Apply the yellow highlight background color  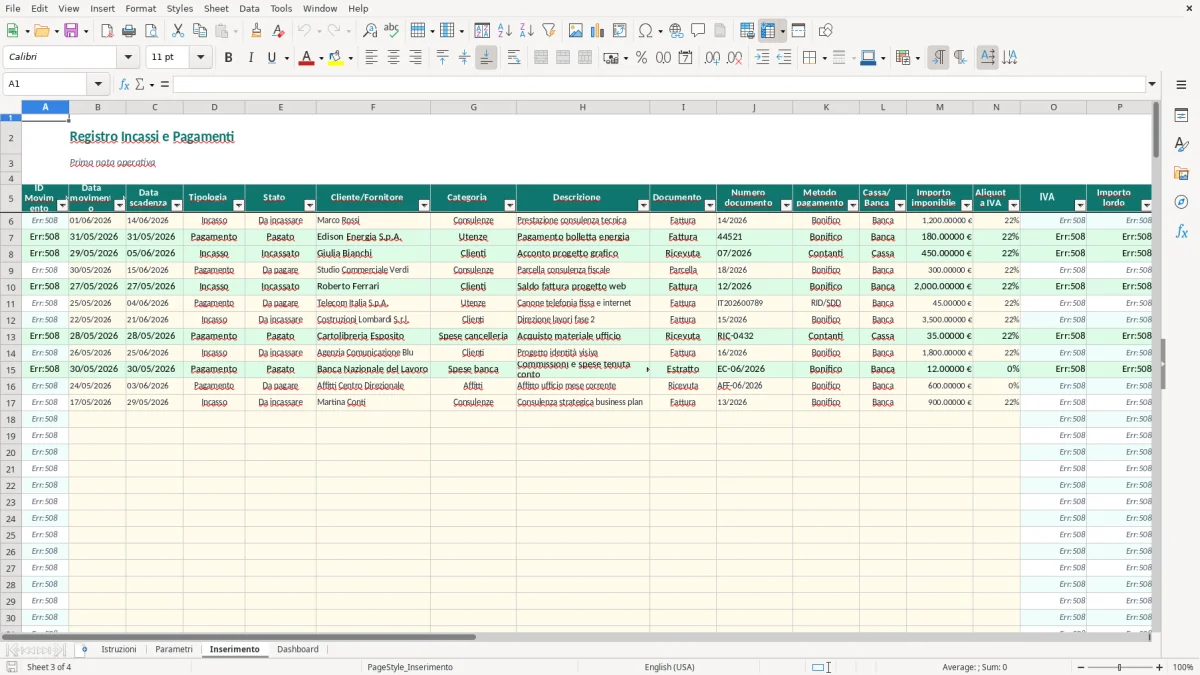336,58
